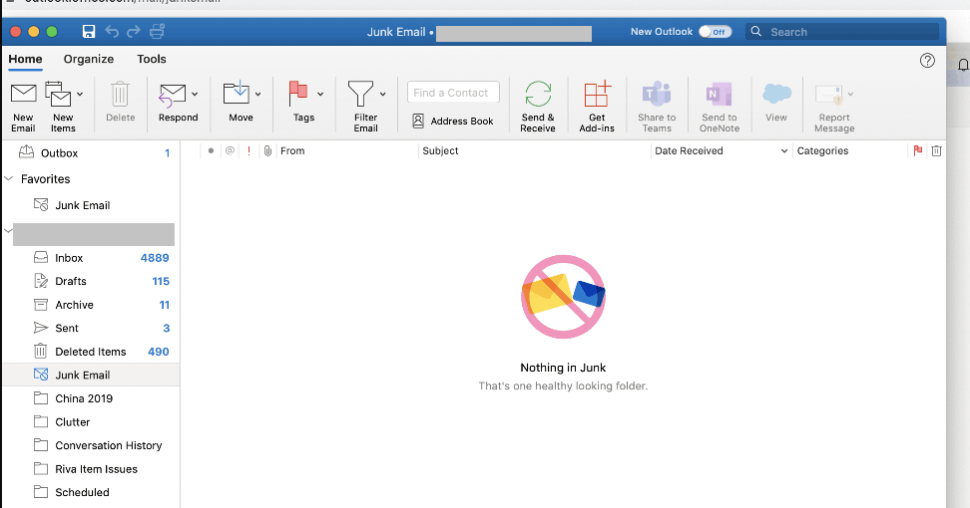This screenshot has height=508, width=970.
Task: Click the Print icon in title bar
Action: click(x=157, y=32)
